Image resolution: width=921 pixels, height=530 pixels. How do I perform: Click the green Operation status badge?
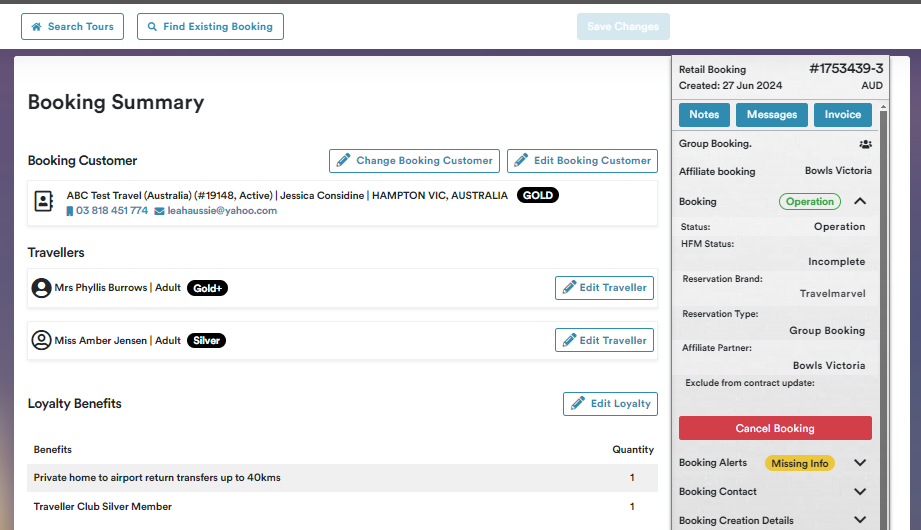pyautogui.click(x=810, y=202)
